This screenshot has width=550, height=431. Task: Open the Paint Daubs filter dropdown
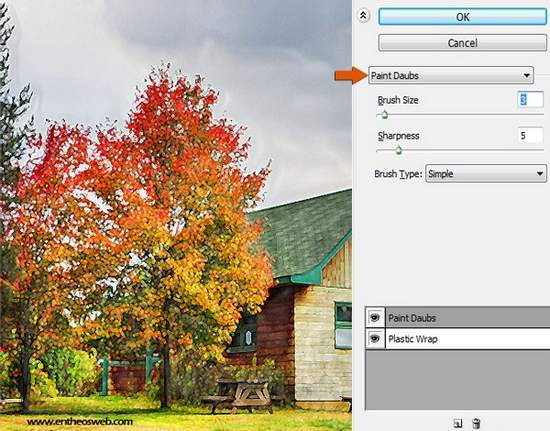point(451,75)
